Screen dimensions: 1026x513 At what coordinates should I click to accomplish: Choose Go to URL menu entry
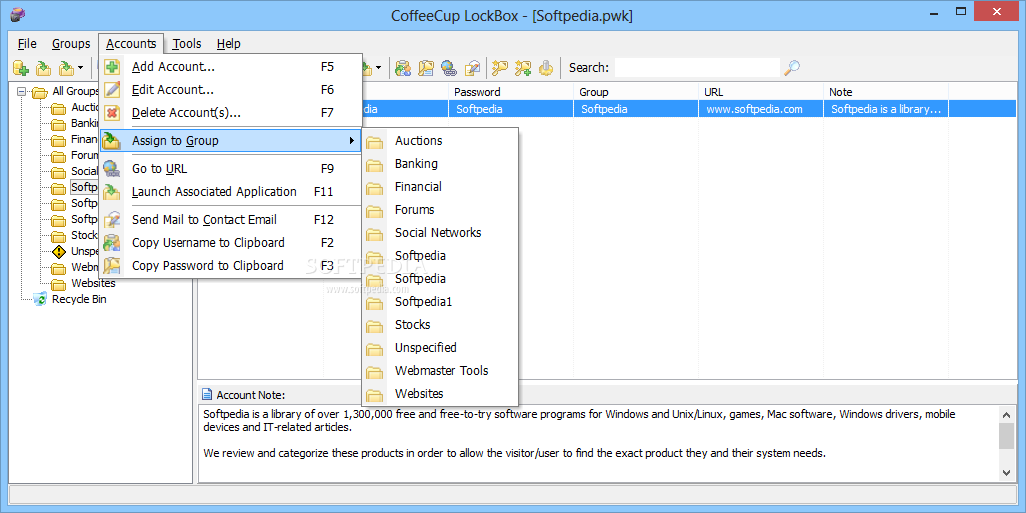[x=230, y=169]
